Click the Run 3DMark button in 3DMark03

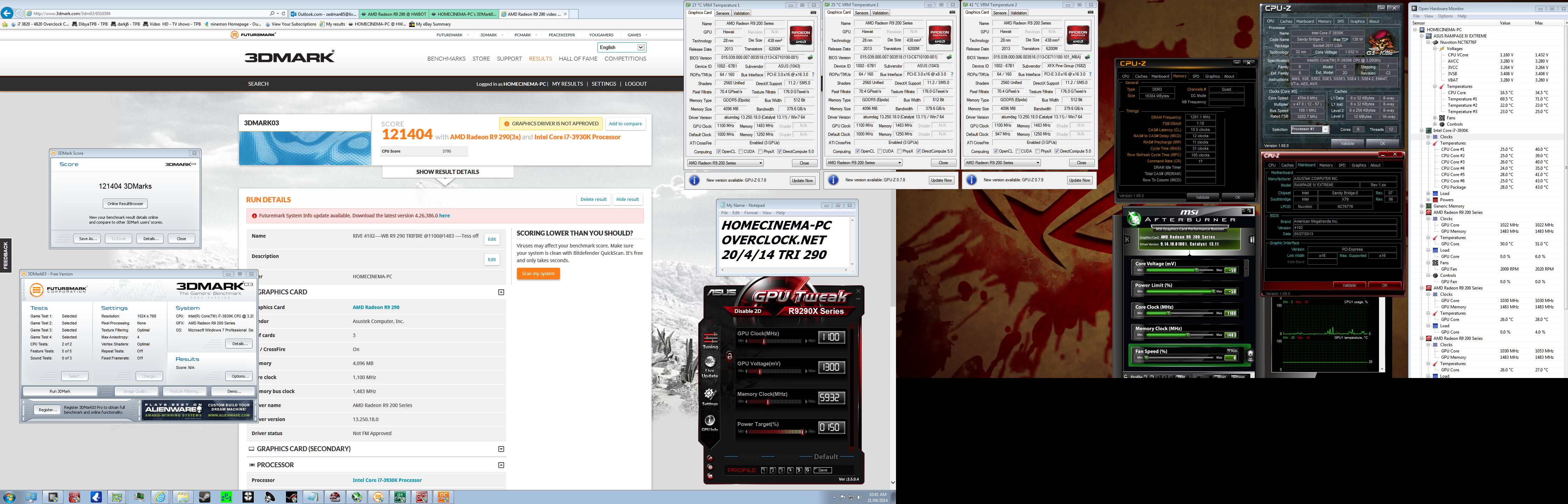(x=59, y=391)
